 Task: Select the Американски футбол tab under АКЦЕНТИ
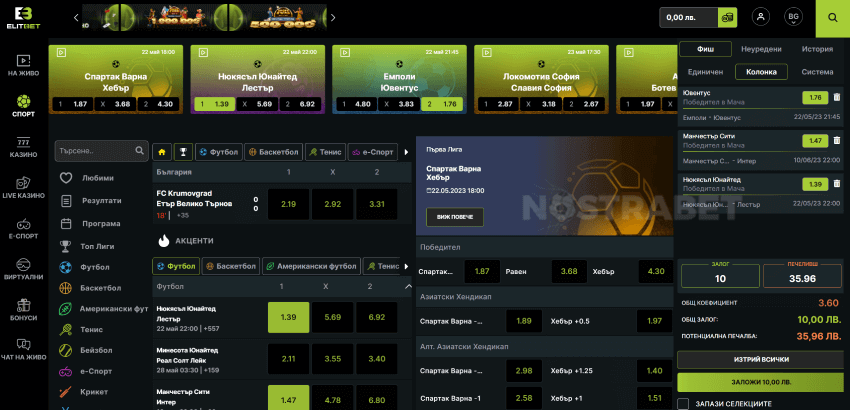tap(311, 266)
